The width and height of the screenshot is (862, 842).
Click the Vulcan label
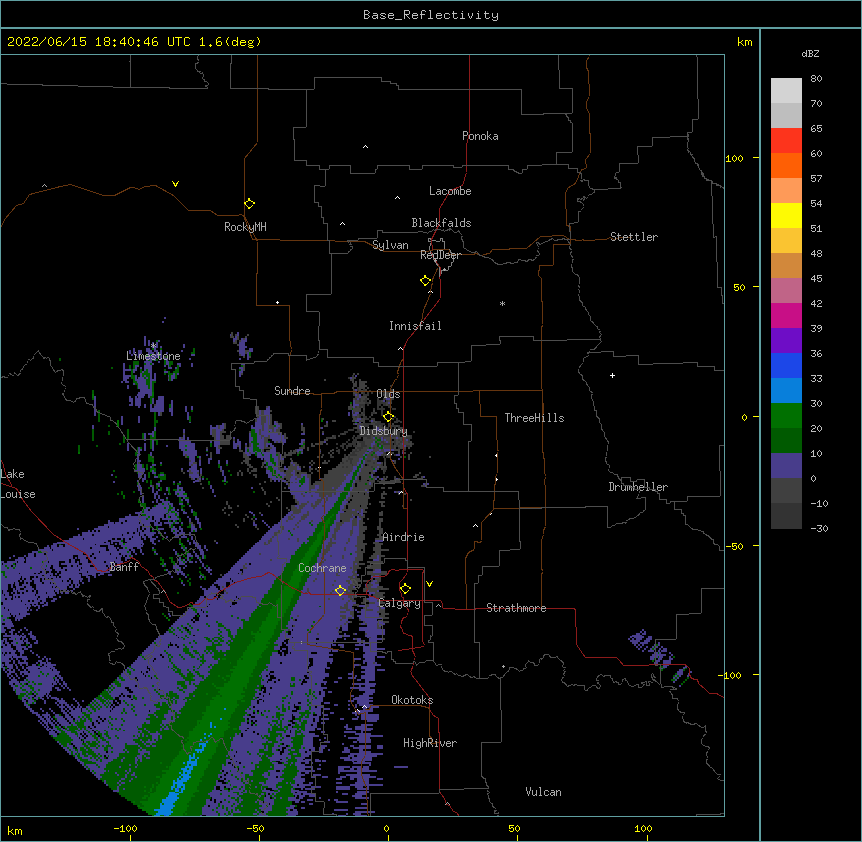tap(543, 792)
